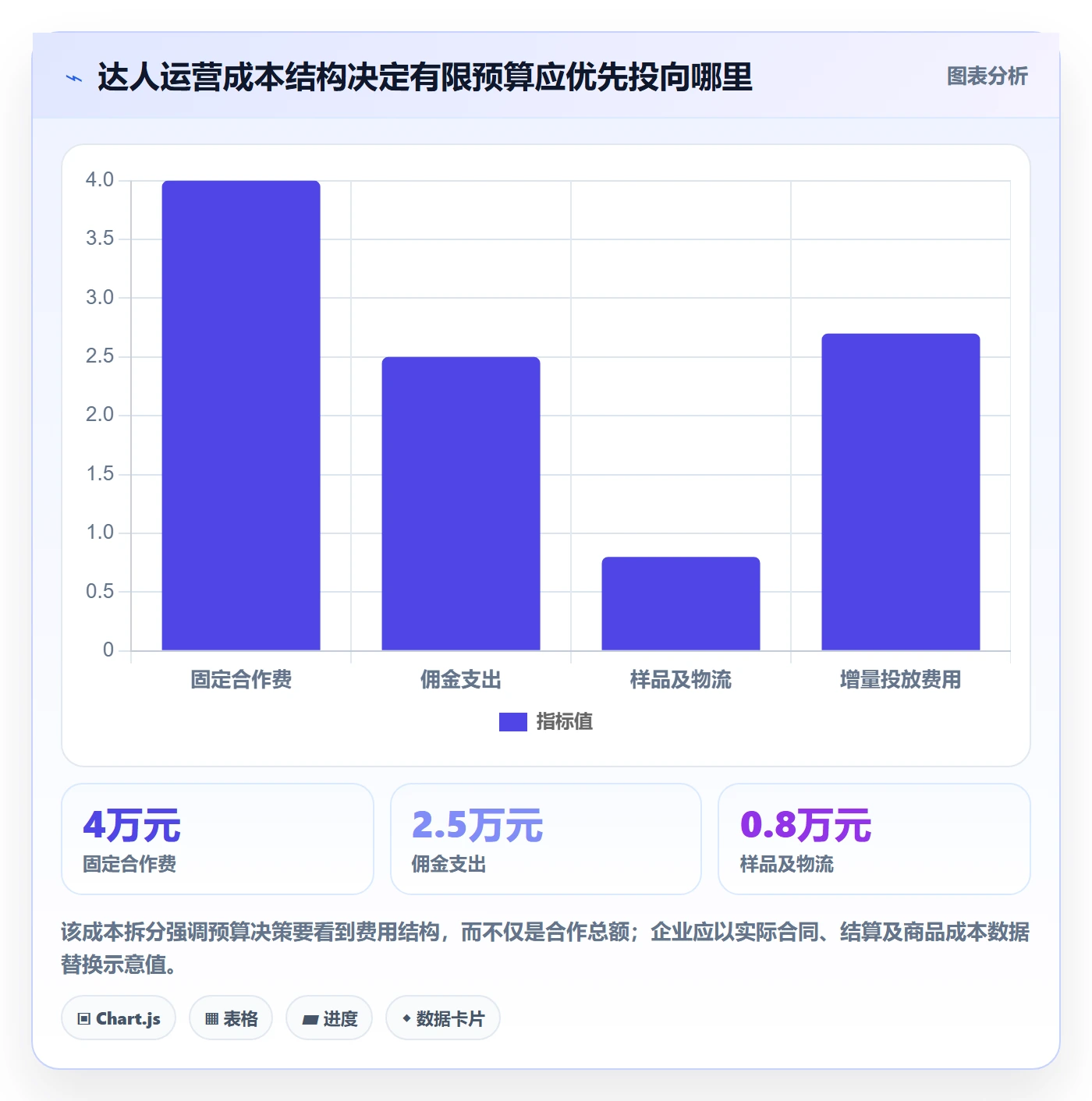The width and height of the screenshot is (1092, 1101).
Task: Click the lightning bolt icon beside the title
Action: click(74, 78)
